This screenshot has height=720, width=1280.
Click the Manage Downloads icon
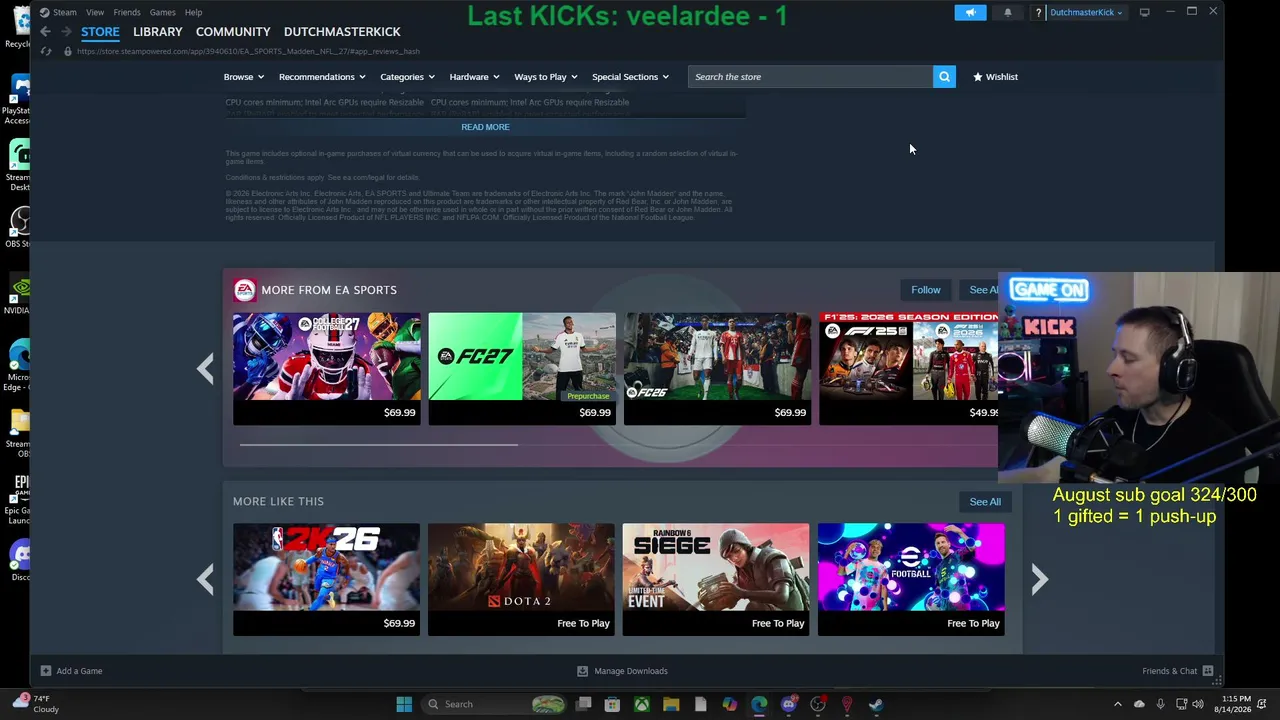pos(582,671)
